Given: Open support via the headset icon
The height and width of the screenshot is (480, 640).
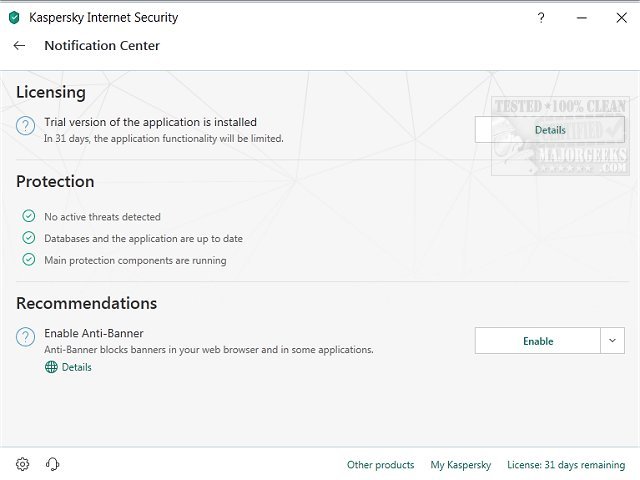Looking at the screenshot, I should (53, 464).
